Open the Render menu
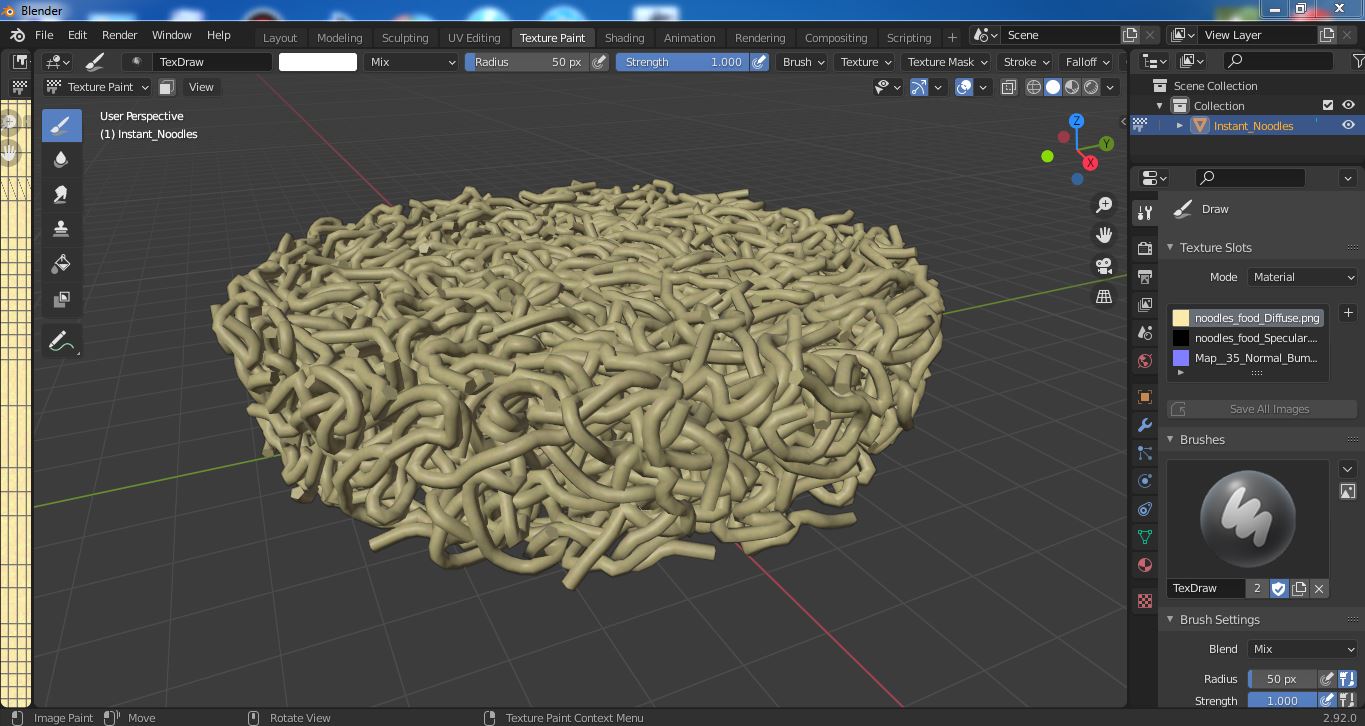This screenshot has height=726, width=1365. tap(119, 35)
